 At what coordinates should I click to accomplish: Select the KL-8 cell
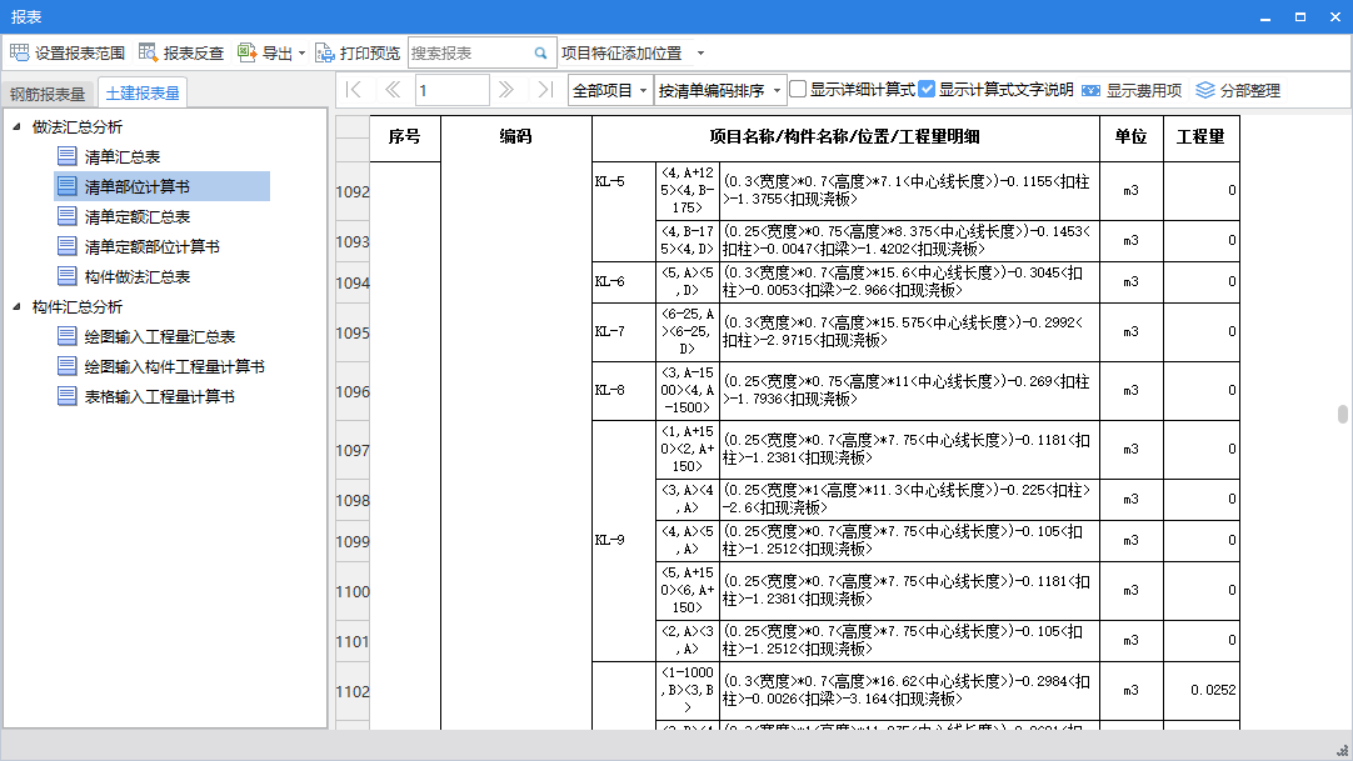[624, 391]
